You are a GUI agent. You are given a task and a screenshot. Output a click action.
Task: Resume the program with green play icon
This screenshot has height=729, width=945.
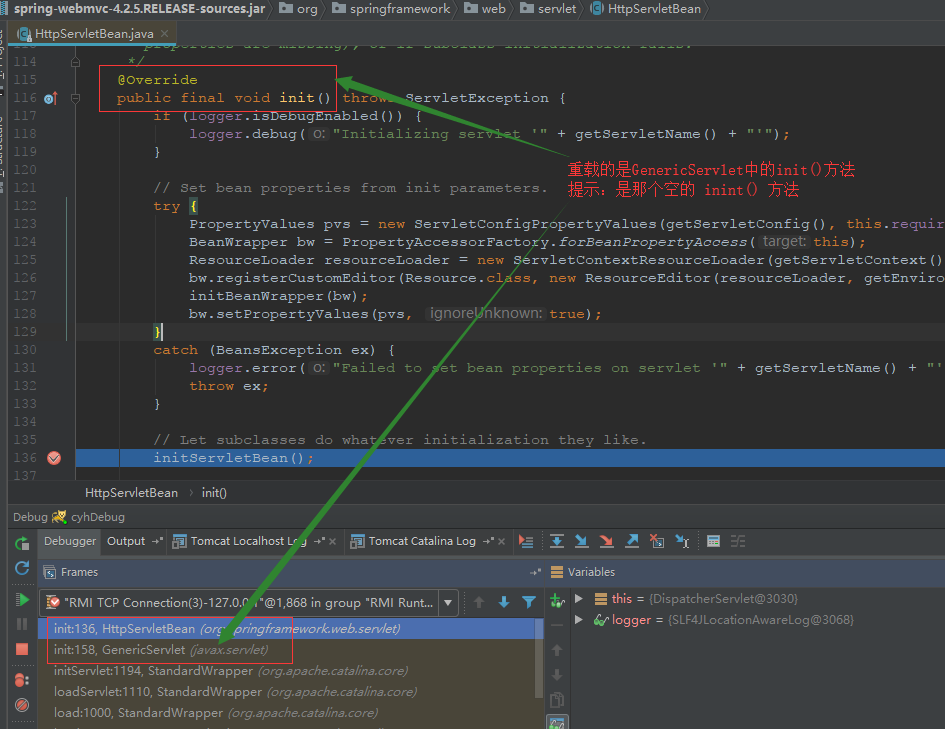(22, 599)
